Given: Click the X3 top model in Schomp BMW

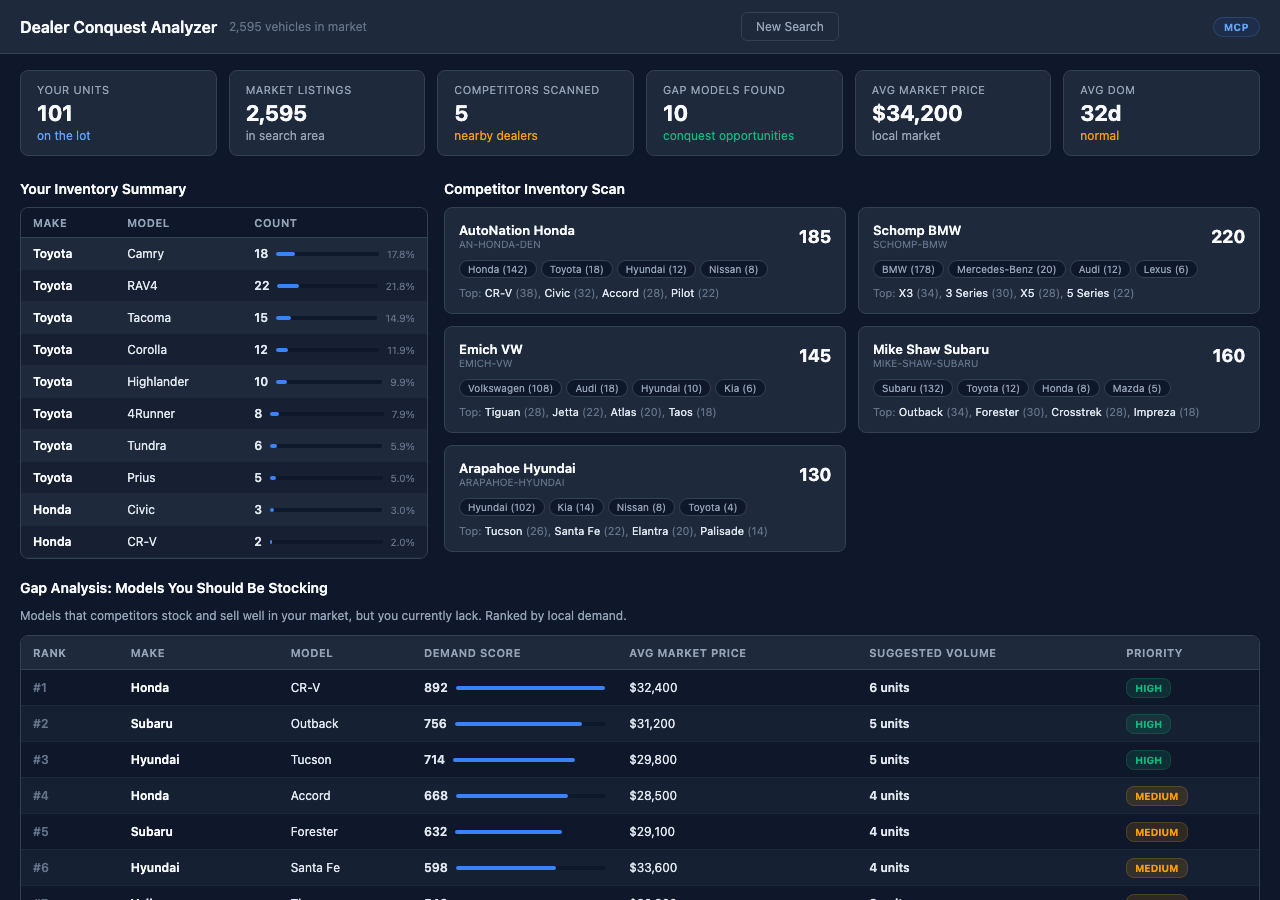Looking at the screenshot, I should coord(906,293).
